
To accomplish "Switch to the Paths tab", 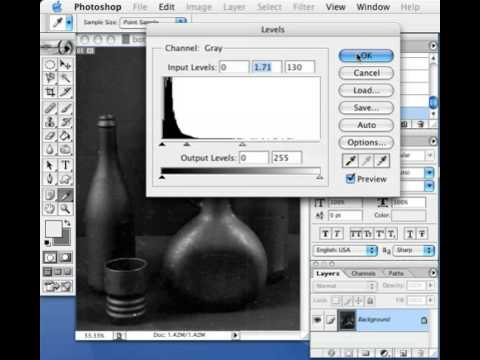I will click(396, 273).
